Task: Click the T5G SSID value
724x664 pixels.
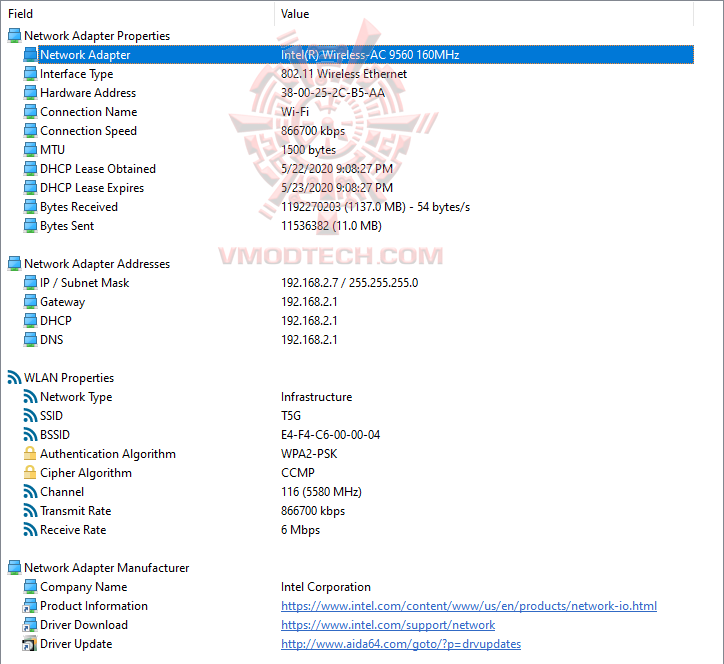Action: pyautogui.click(x=291, y=416)
